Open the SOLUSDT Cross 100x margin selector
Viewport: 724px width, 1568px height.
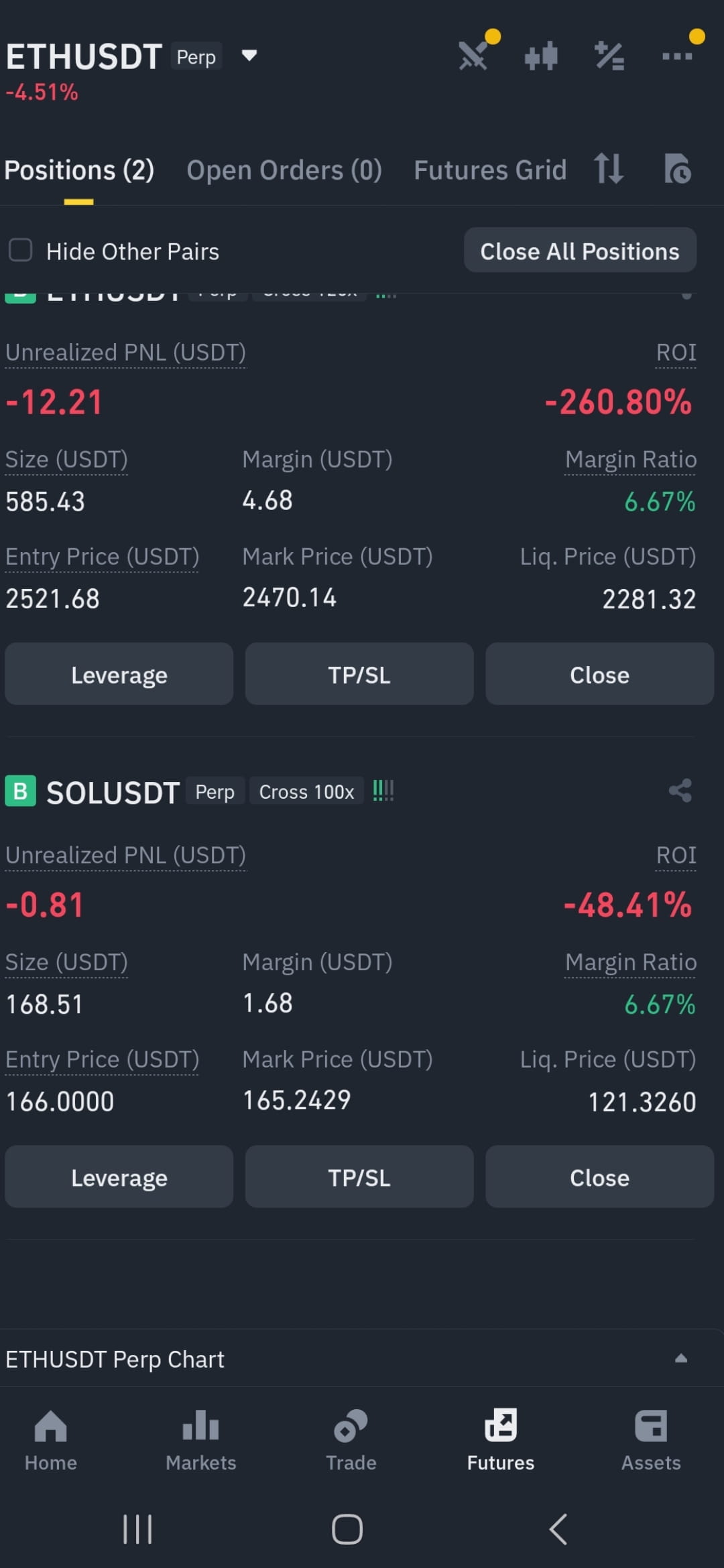[x=306, y=791]
